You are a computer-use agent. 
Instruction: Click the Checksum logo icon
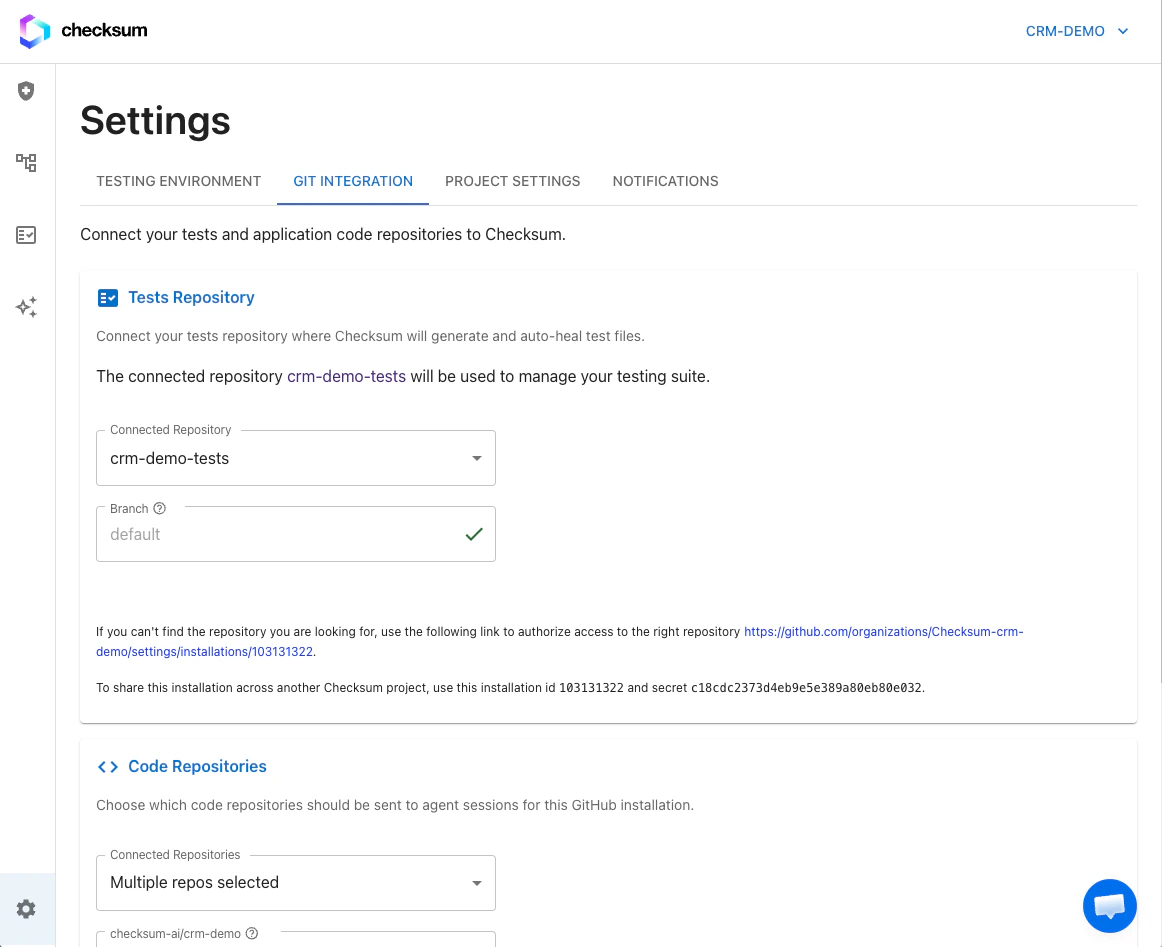click(x=34, y=31)
